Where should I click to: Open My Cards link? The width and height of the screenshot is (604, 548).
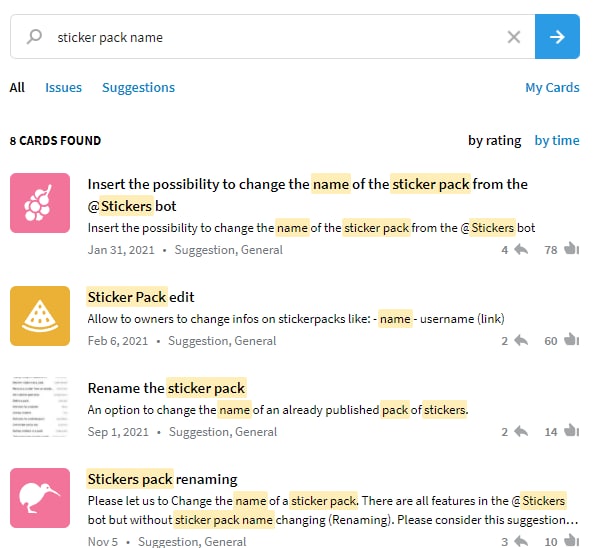(x=552, y=88)
